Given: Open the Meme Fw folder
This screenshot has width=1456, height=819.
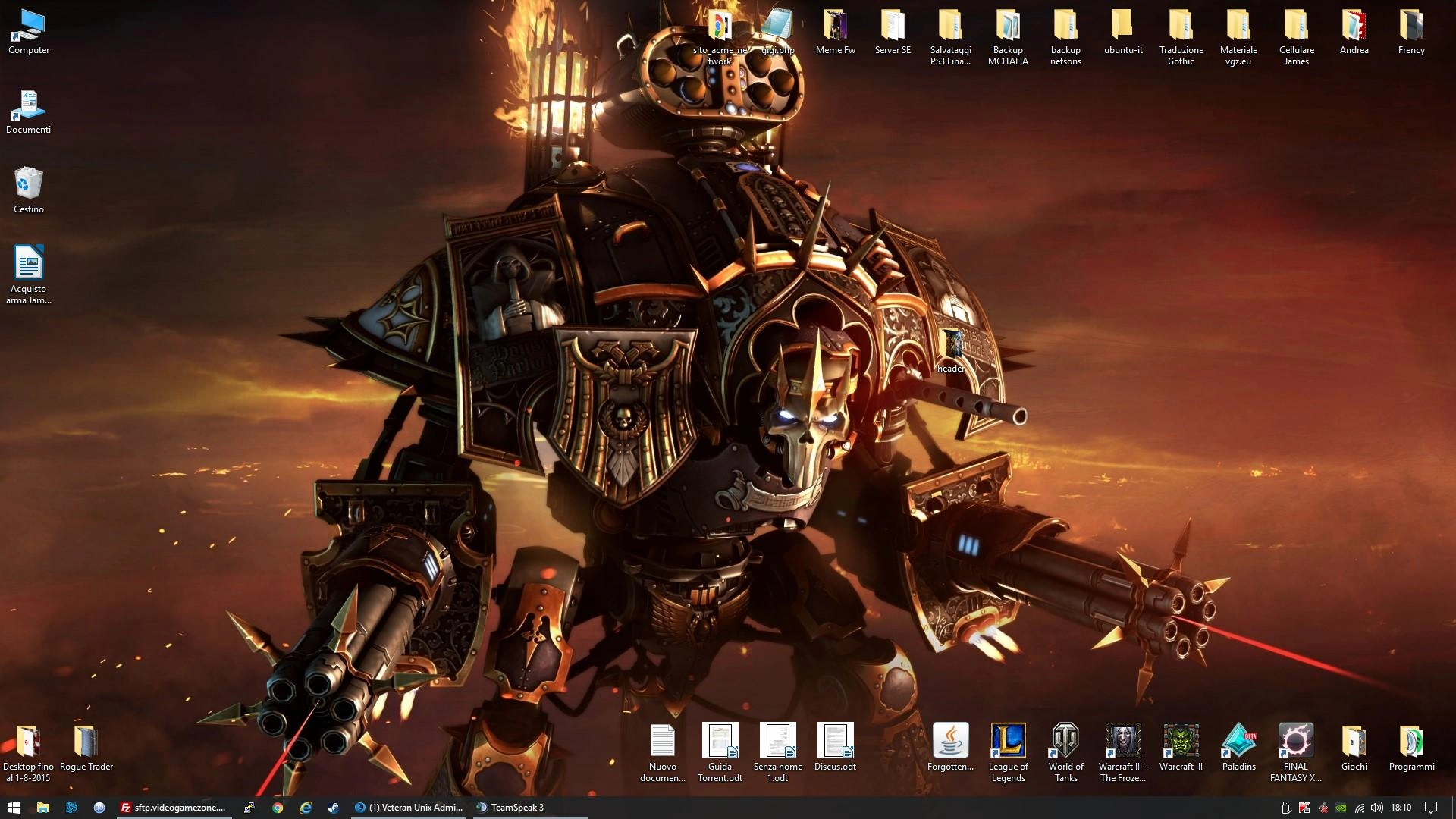Looking at the screenshot, I should [x=835, y=32].
